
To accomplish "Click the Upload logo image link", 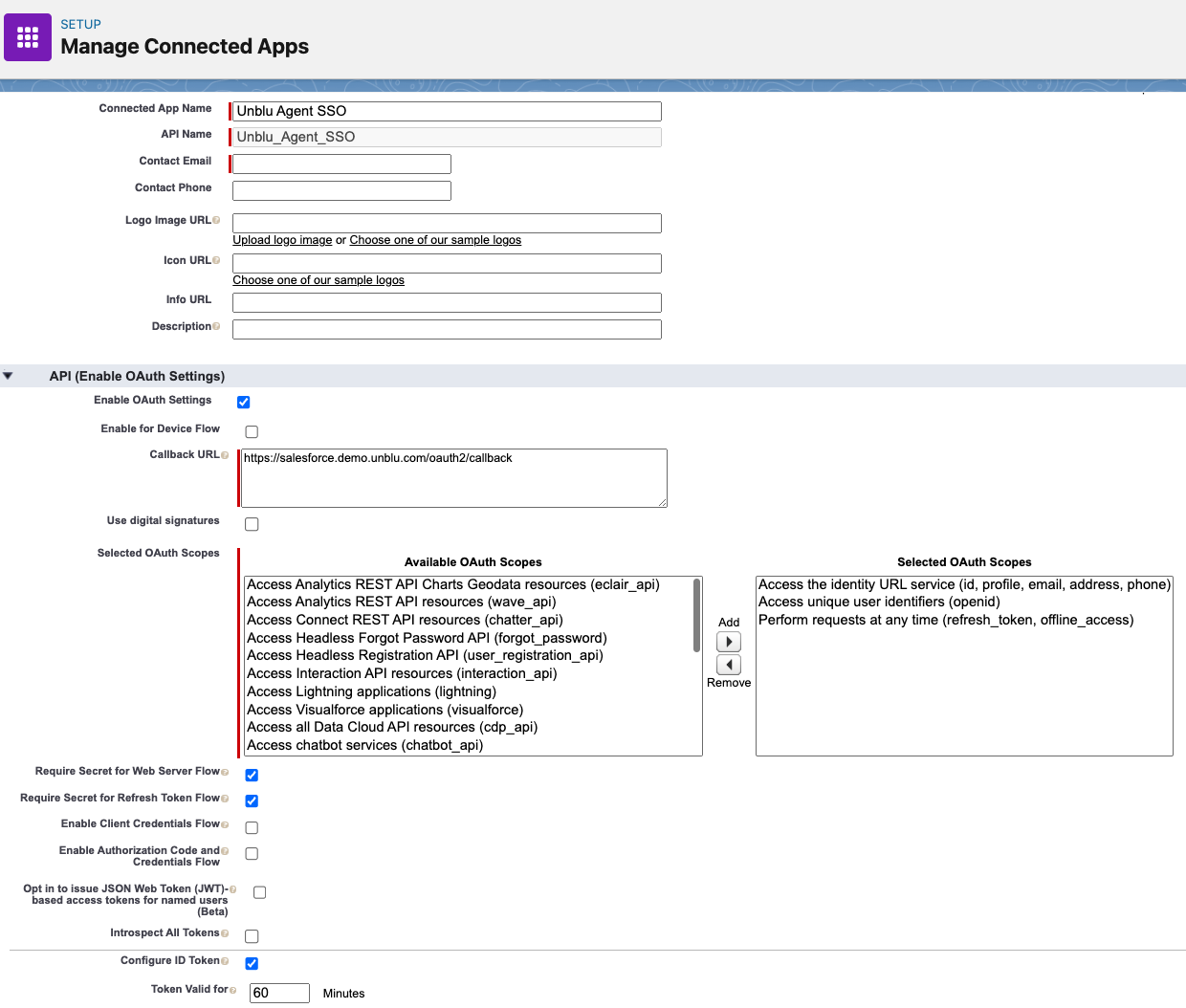I will click(x=281, y=239).
